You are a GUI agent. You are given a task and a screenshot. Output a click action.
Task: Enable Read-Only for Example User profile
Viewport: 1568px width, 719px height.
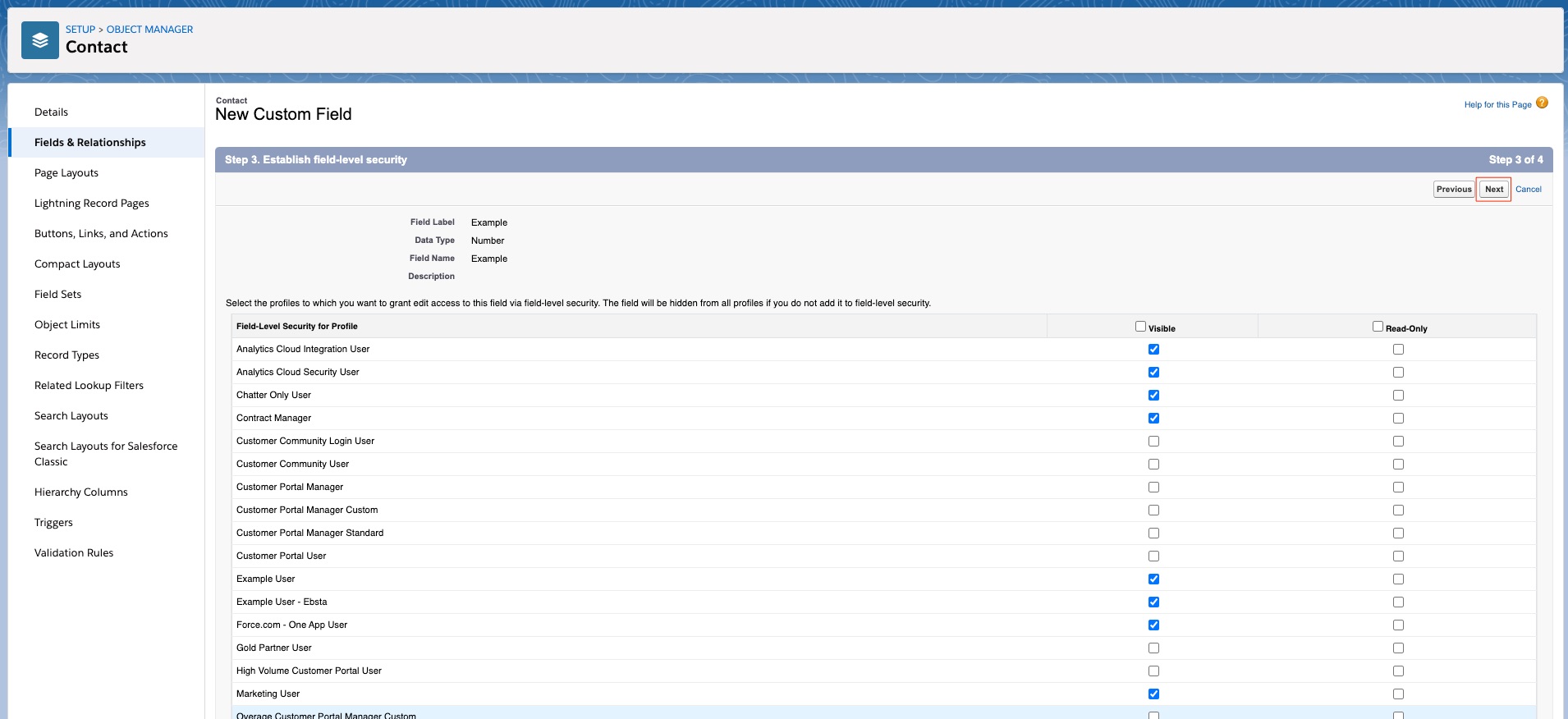pyautogui.click(x=1398, y=579)
